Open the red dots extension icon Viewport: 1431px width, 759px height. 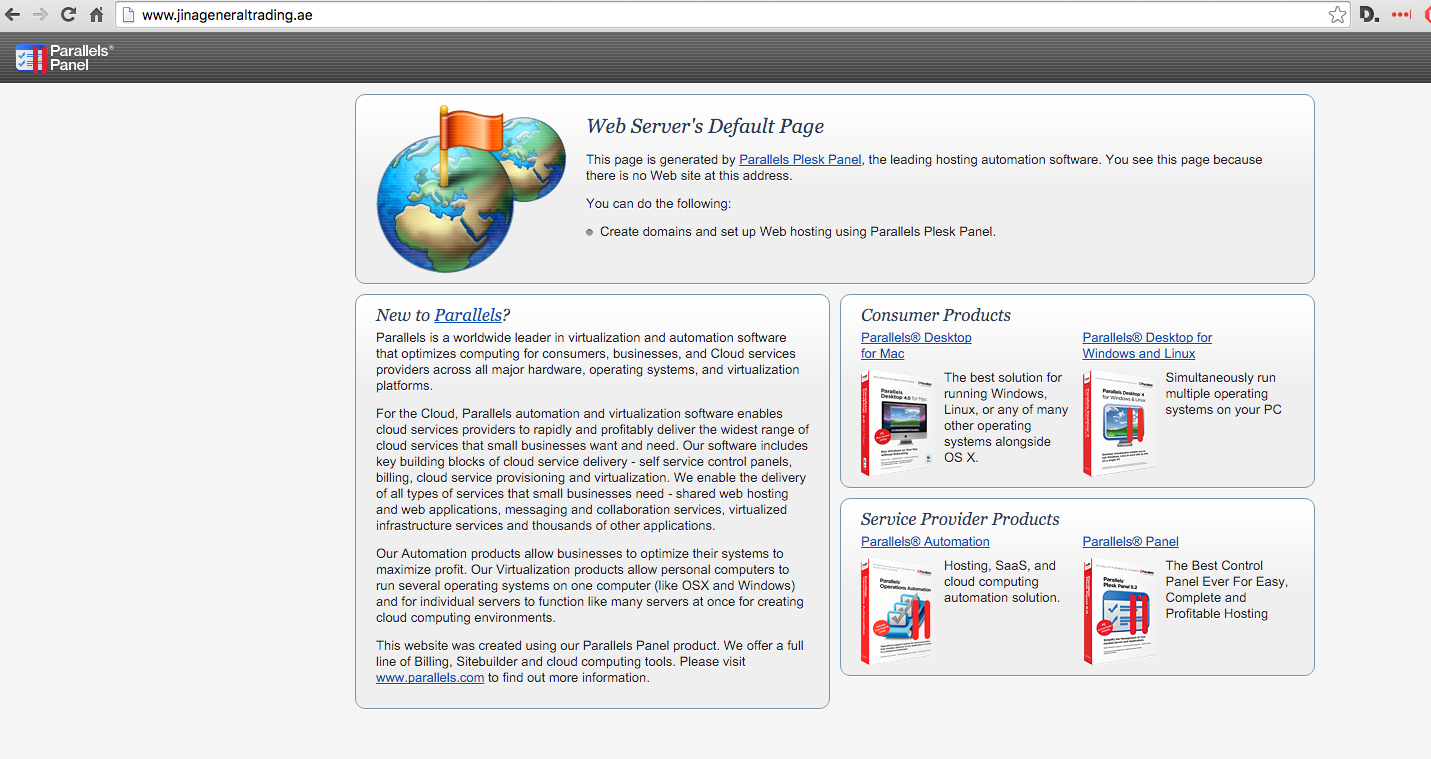click(1401, 15)
